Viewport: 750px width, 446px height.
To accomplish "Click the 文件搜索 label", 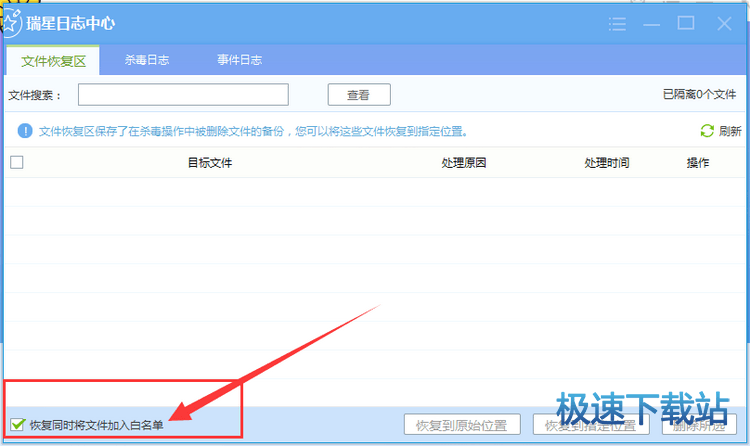I will pos(35,95).
